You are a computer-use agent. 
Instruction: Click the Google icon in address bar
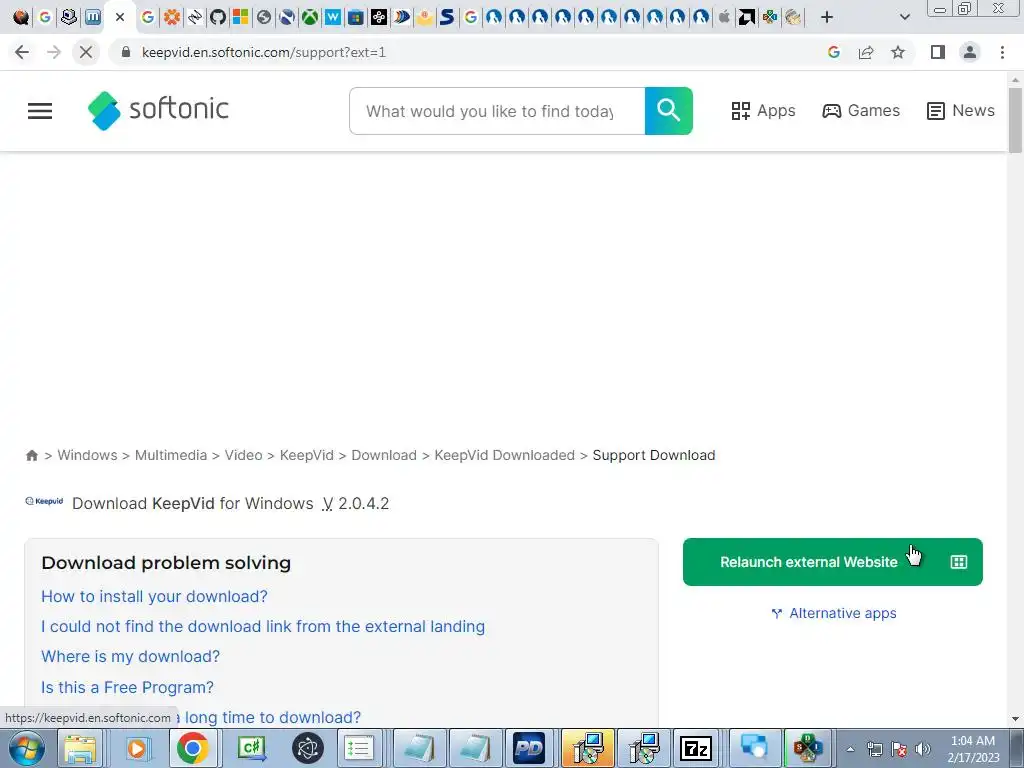click(833, 52)
